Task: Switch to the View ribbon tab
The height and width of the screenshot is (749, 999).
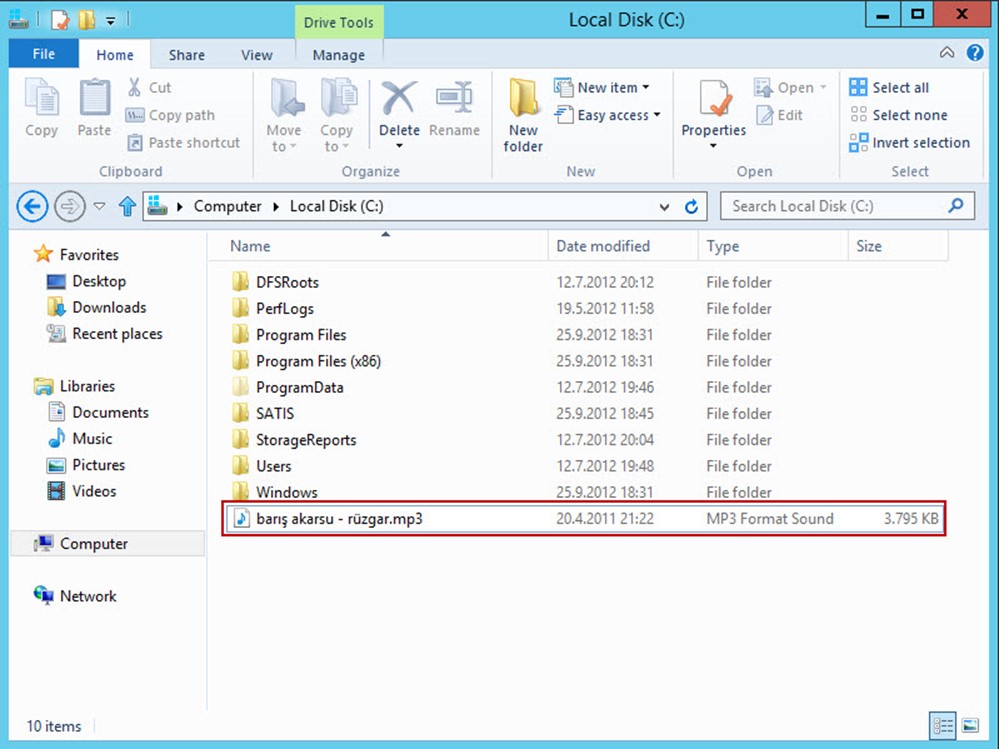Action: pos(256,55)
